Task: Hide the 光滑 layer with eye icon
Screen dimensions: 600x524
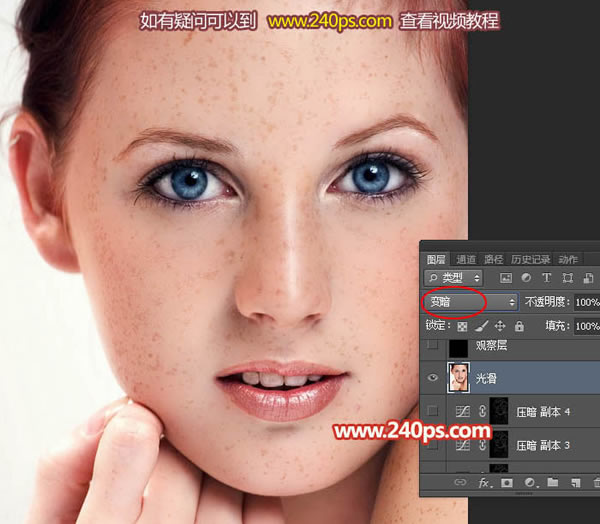Action: pos(432,379)
